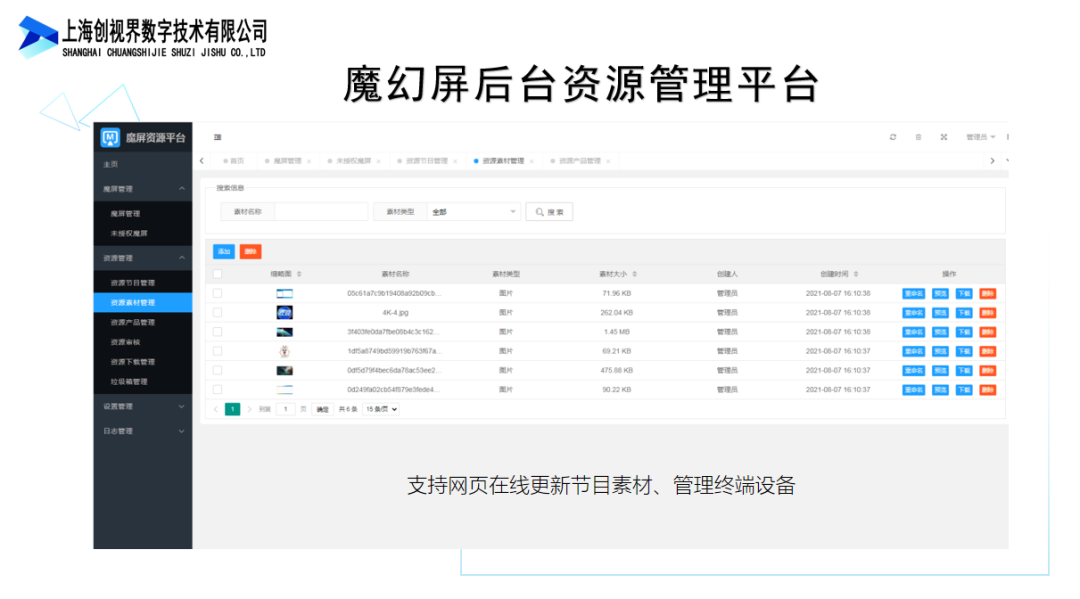This screenshot has height=599, width=1080.
Task: Open the 素材类型 dropdown showing 全部
Action: click(x=470, y=211)
